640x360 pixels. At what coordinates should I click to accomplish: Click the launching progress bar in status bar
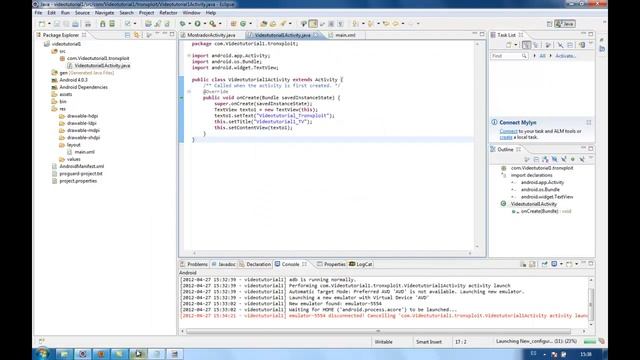click(589, 342)
